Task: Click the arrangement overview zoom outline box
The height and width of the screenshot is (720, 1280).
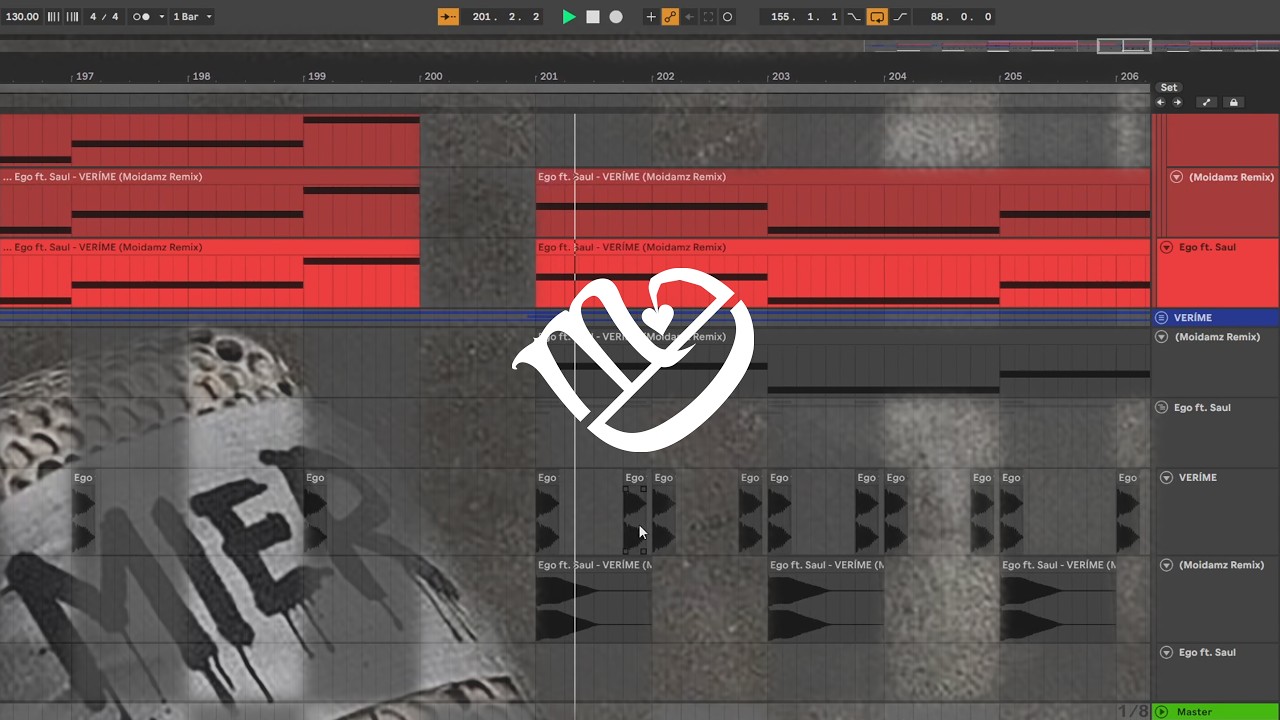Action: click(x=1124, y=46)
